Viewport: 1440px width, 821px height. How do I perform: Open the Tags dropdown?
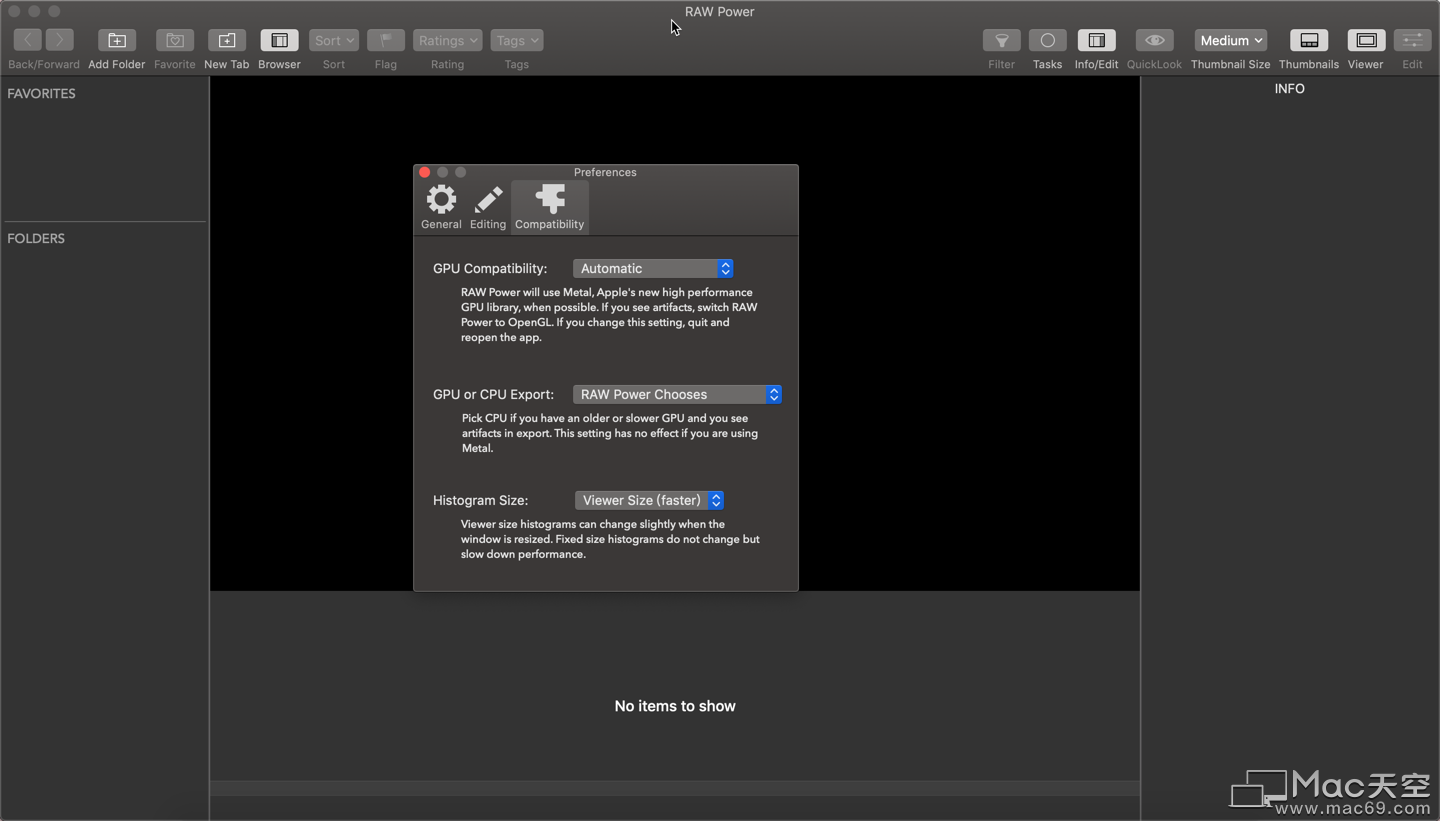click(x=517, y=40)
